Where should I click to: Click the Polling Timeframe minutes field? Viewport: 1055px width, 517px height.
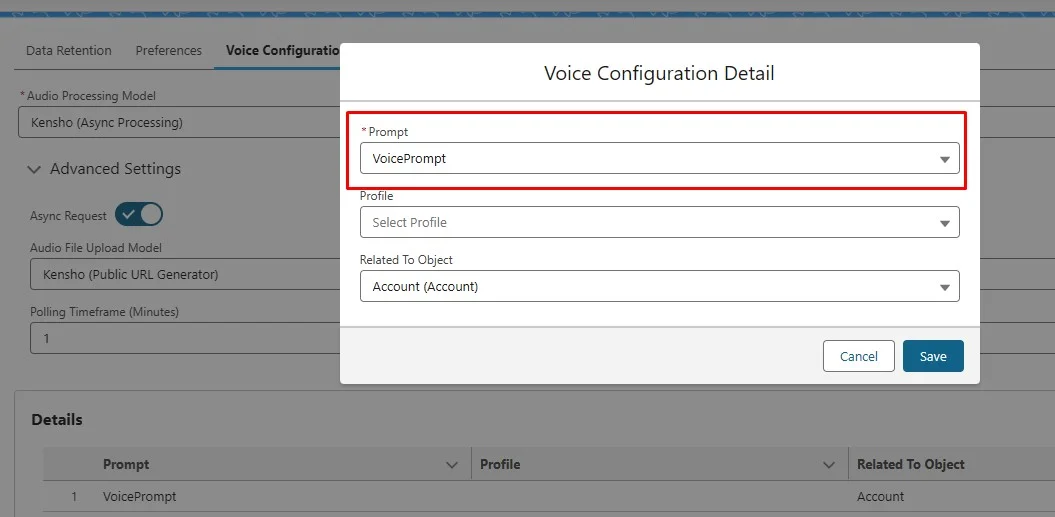tap(185, 338)
